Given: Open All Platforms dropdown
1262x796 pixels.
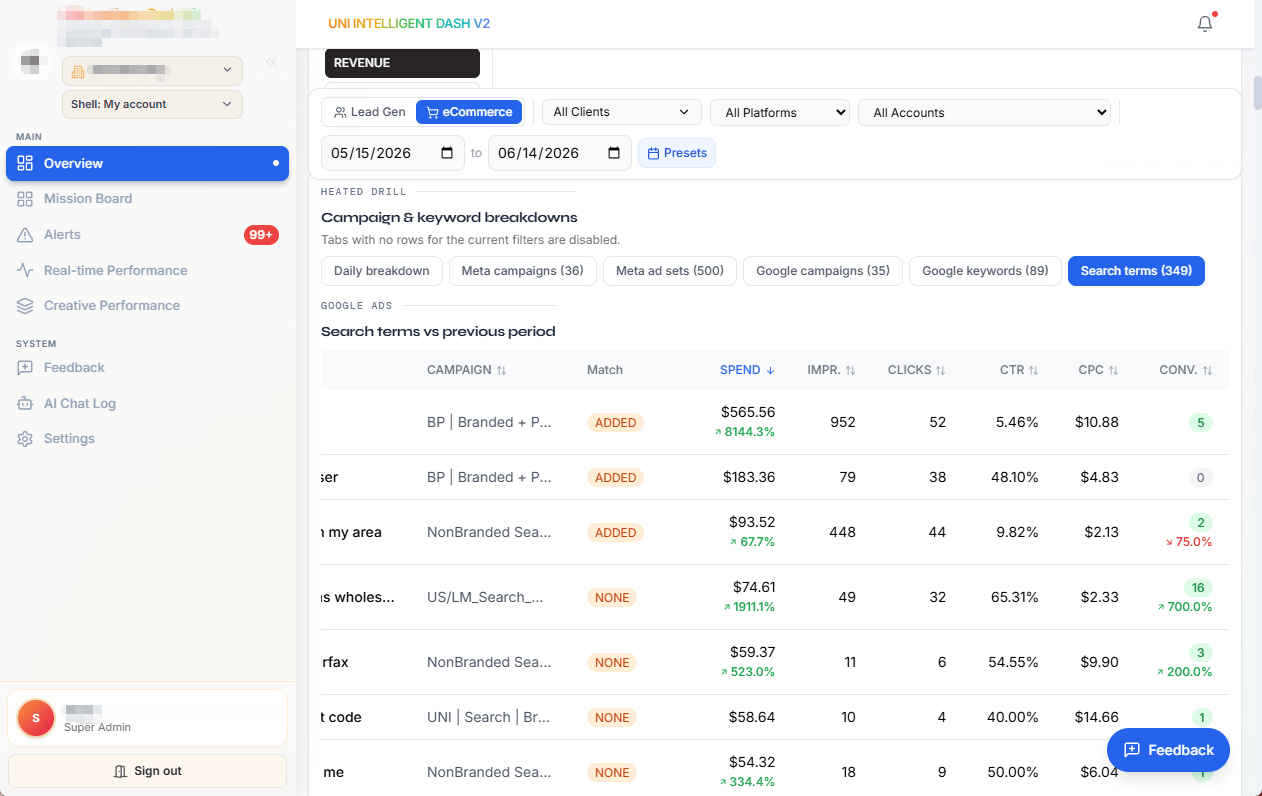Looking at the screenshot, I should tap(779, 112).
